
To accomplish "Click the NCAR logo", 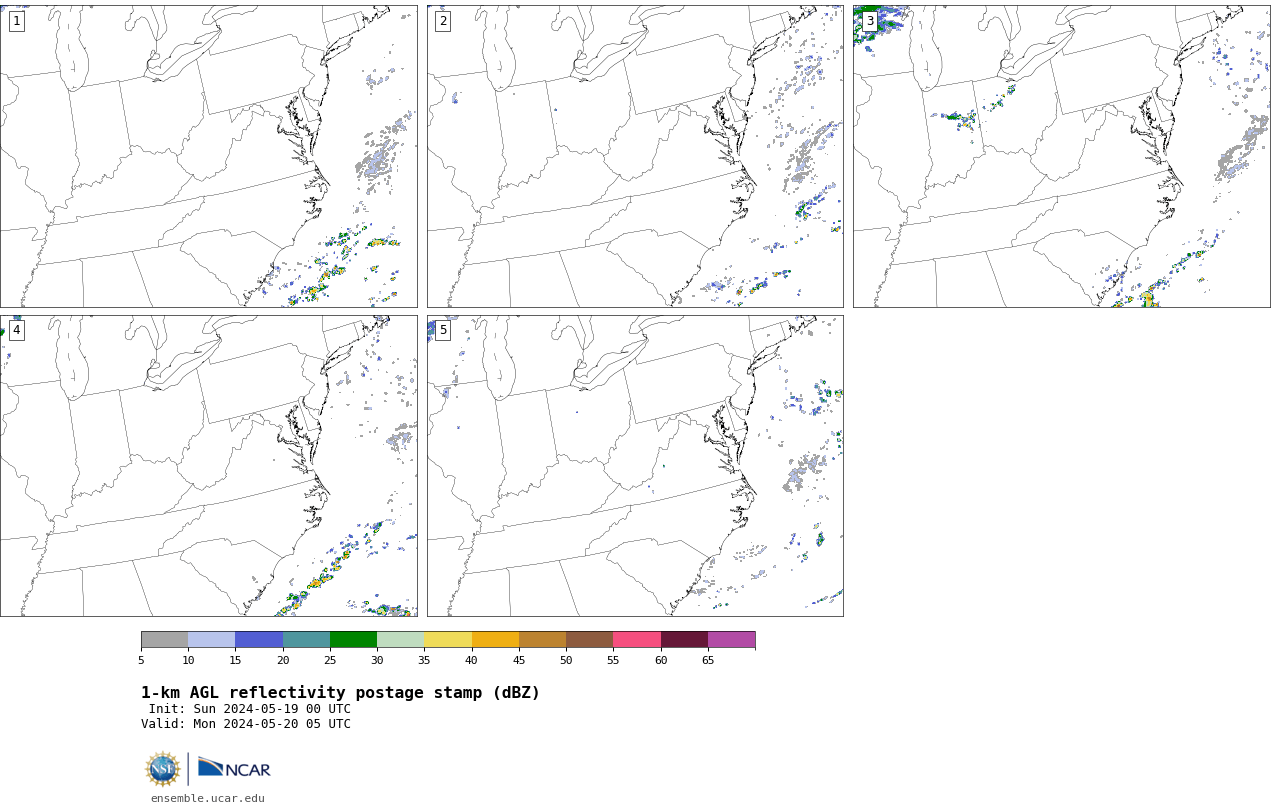I will (234, 768).
